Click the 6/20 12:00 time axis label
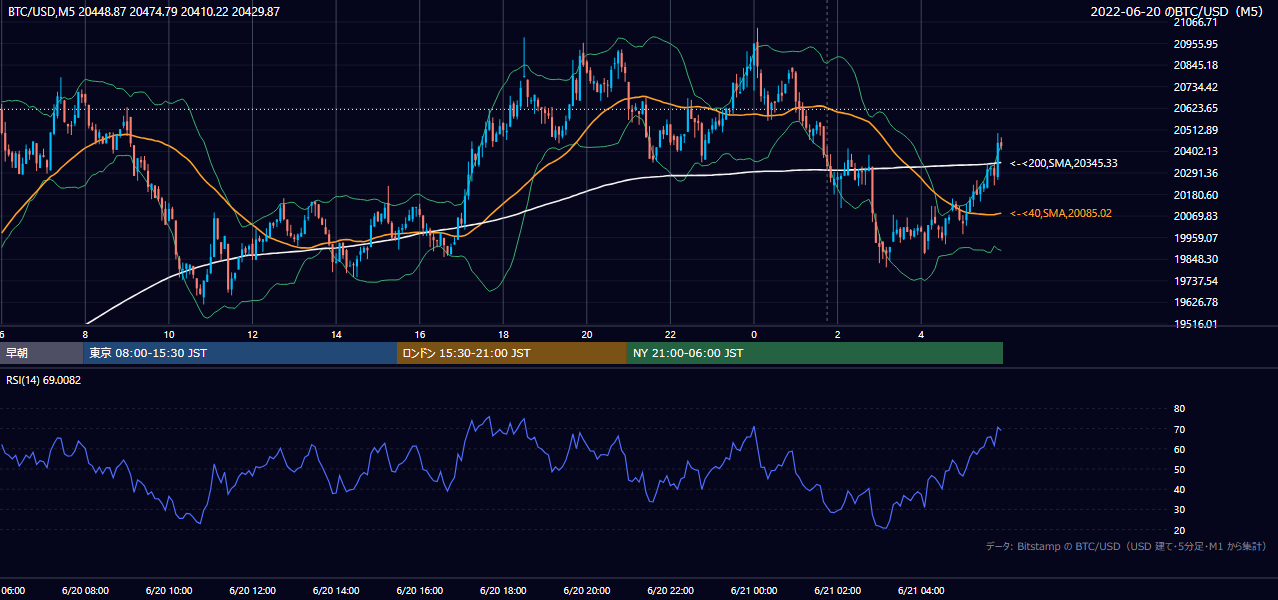This screenshot has width=1278, height=600. tap(253, 591)
